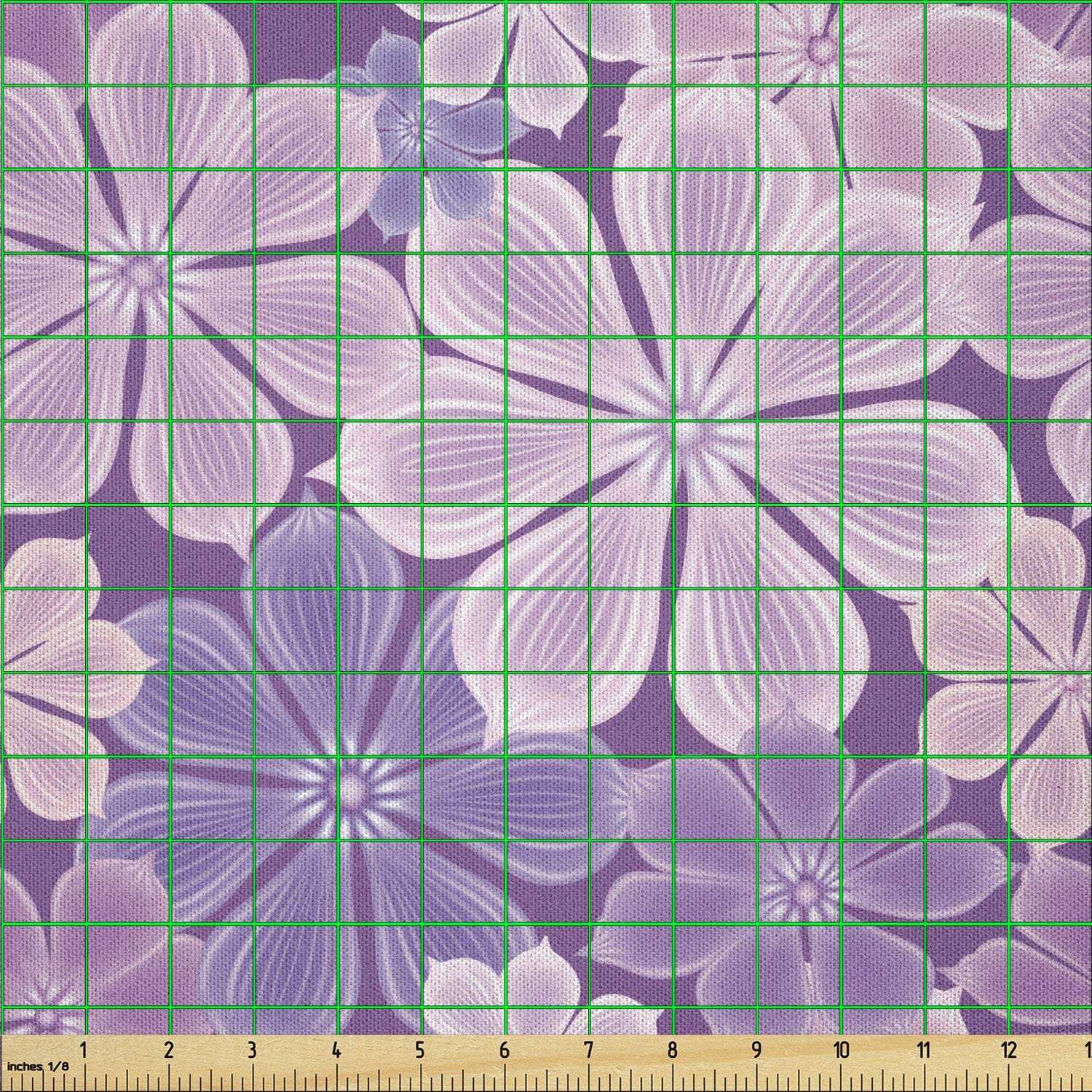Click the number 3 on the ruler
The height and width of the screenshot is (1092, 1092).
252,1051
